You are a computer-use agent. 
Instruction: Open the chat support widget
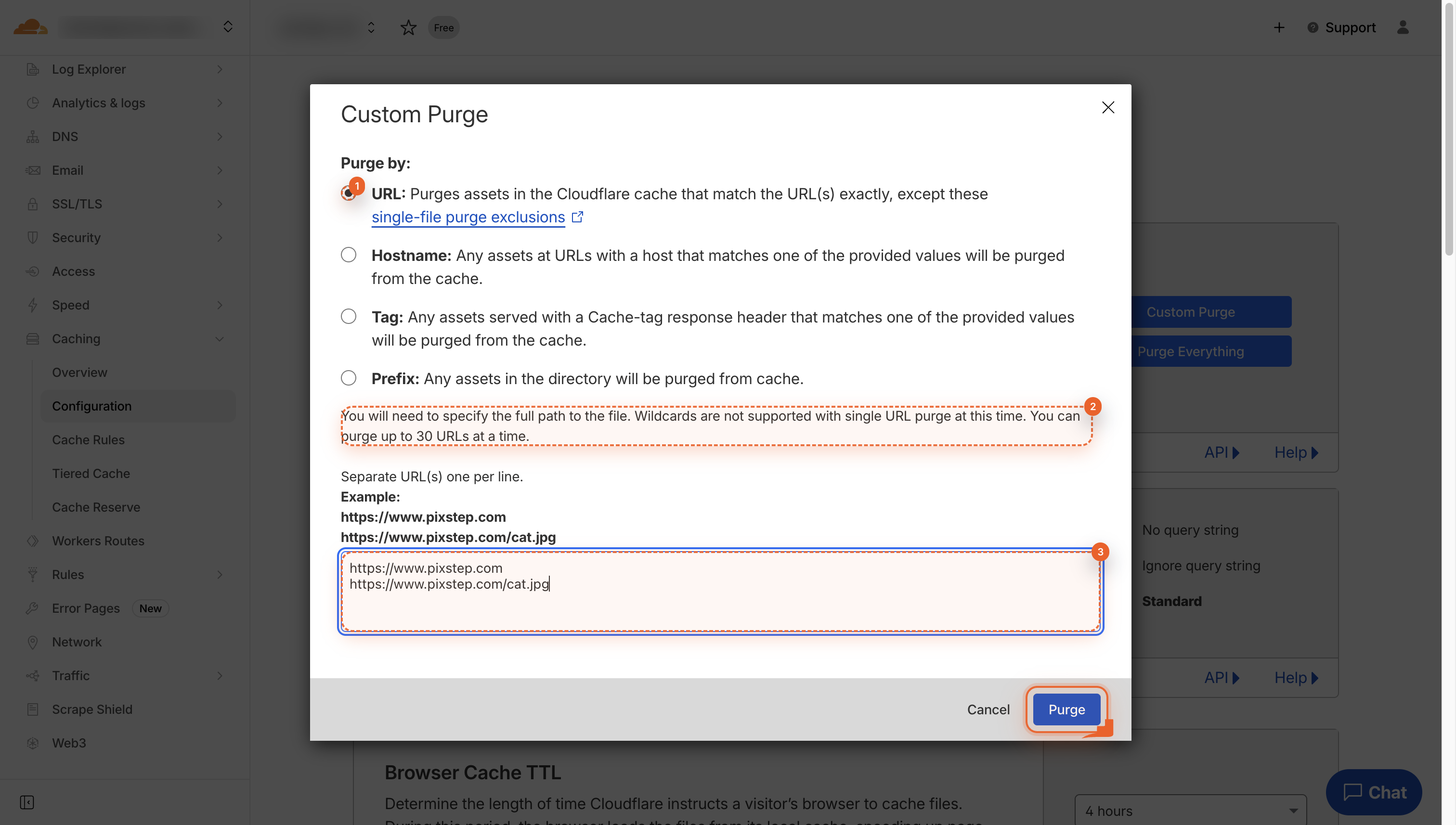click(x=1374, y=792)
